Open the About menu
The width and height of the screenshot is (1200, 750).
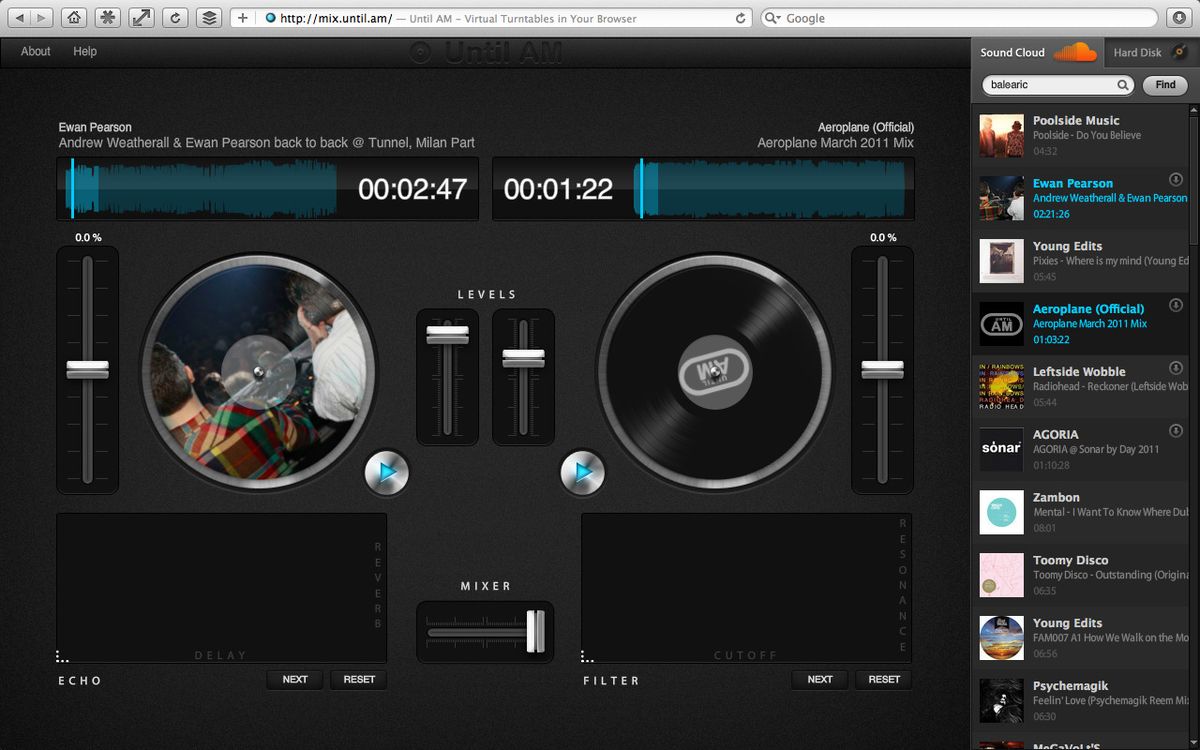pyautogui.click(x=36, y=51)
